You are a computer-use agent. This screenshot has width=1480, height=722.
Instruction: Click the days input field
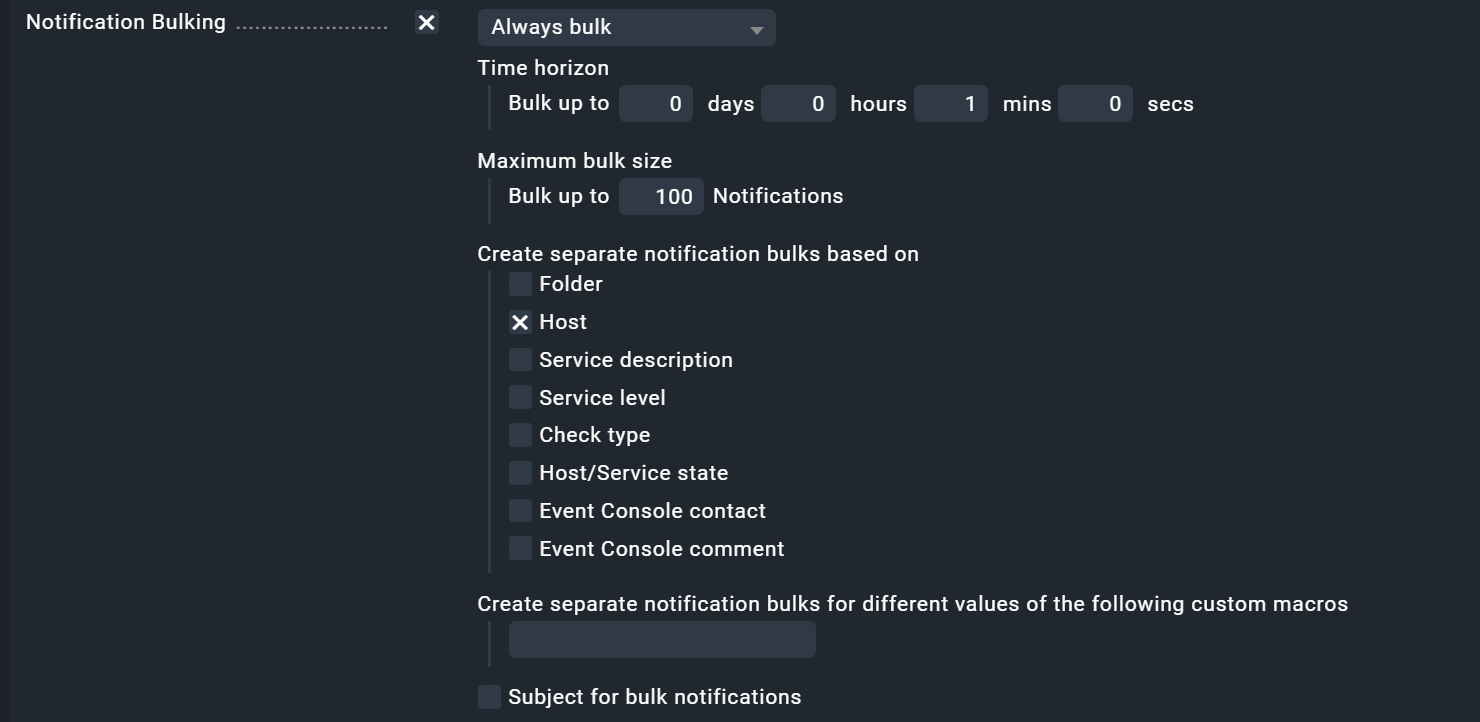click(x=656, y=104)
